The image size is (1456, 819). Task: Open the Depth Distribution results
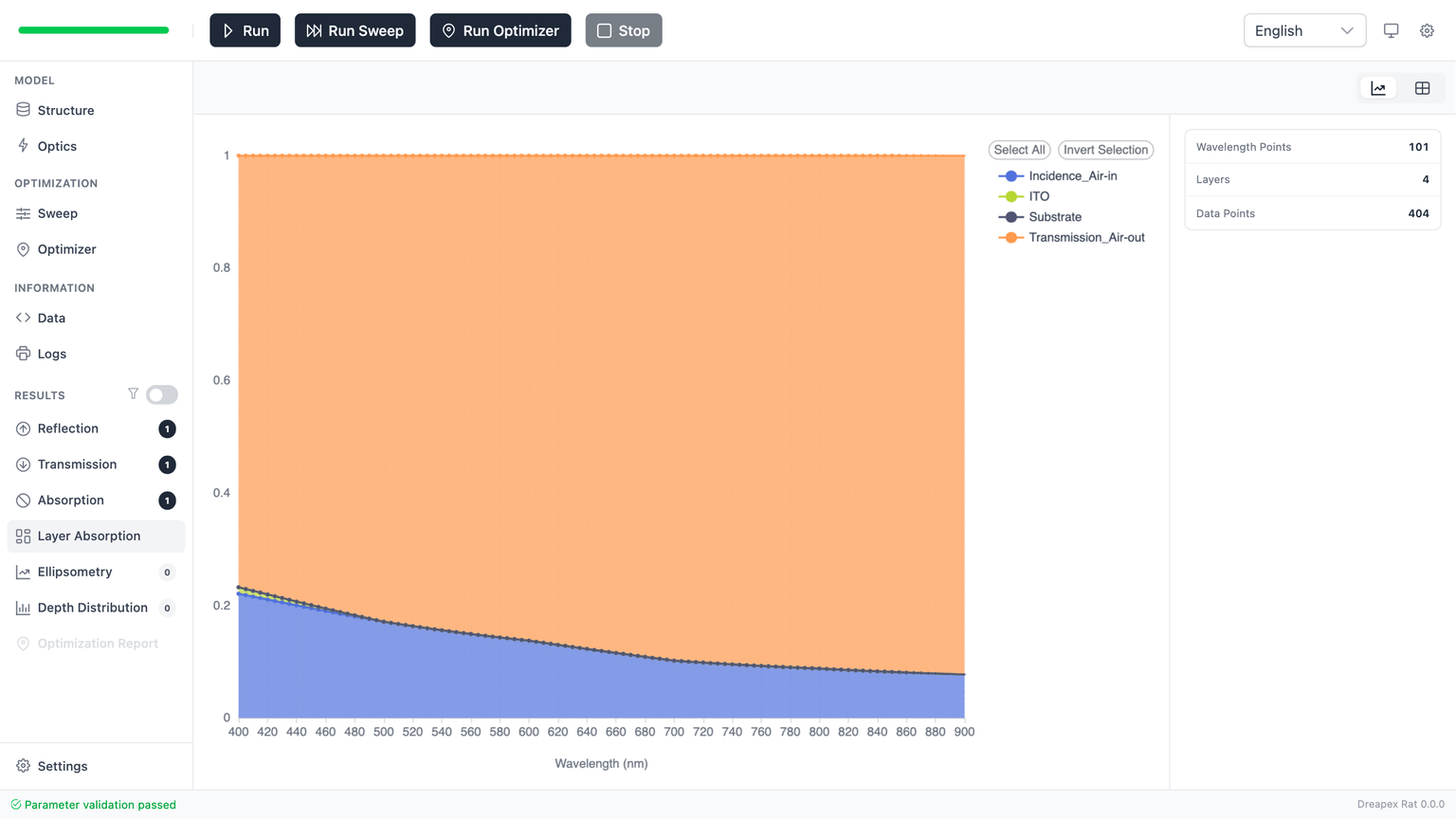coord(92,608)
